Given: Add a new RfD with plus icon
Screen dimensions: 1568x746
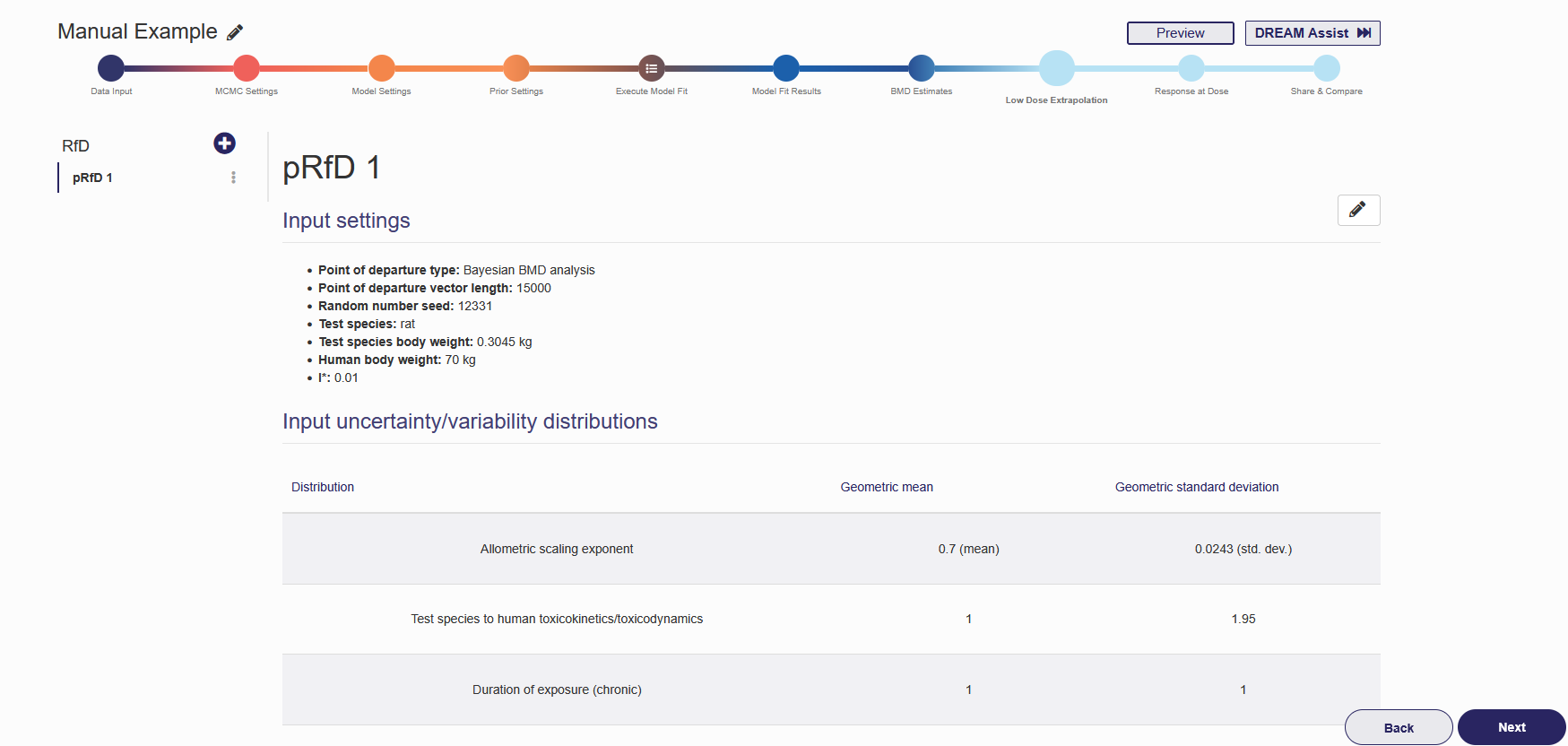Looking at the screenshot, I should pyautogui.click(x=224, y=143).
